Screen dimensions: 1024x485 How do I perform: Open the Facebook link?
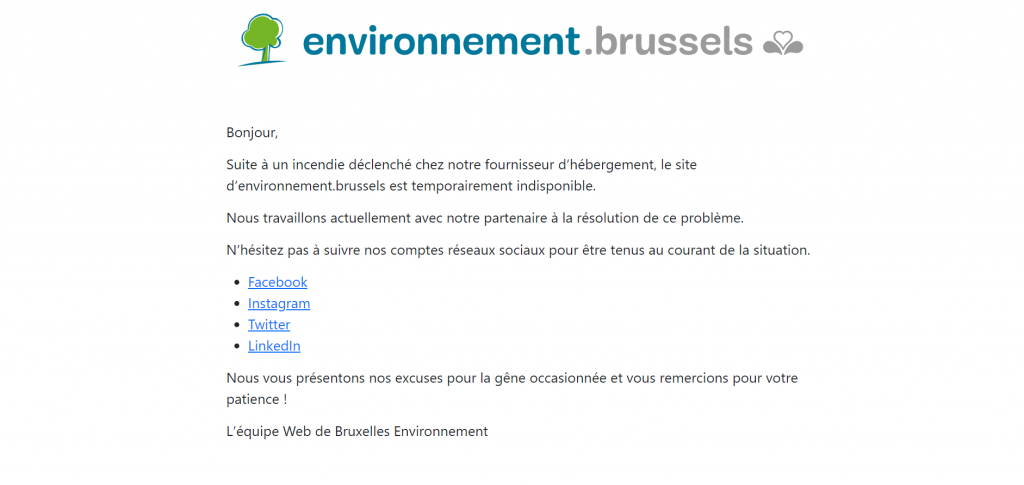277,282
